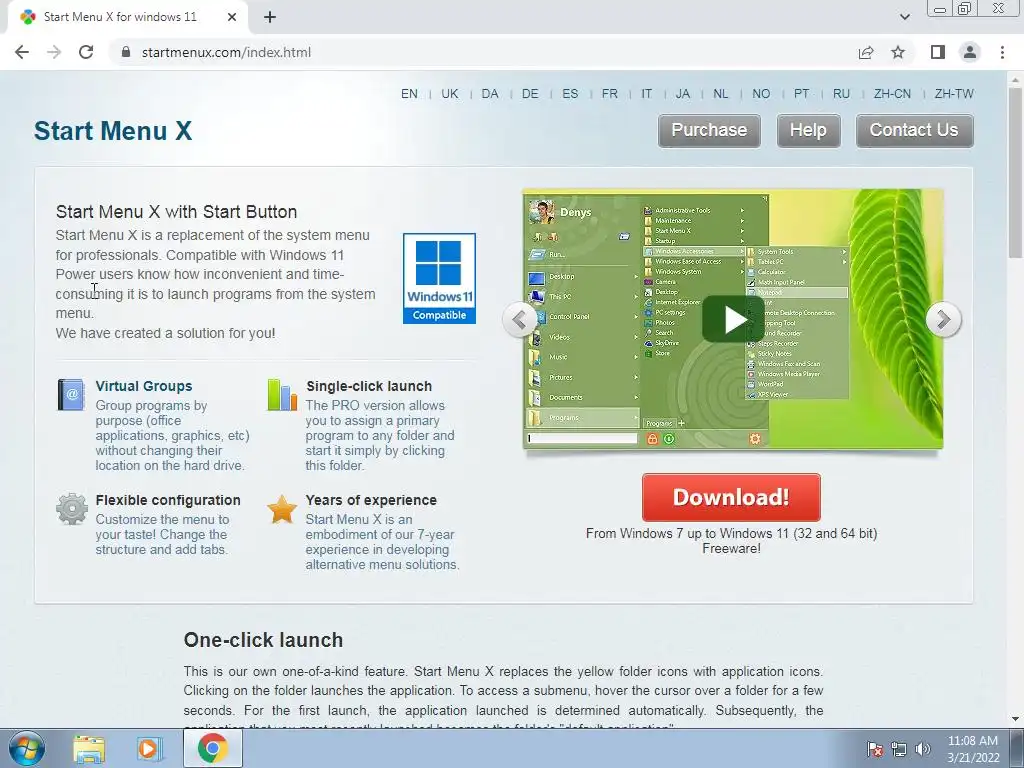Click the Virtual Groups heading link
Image resolution: width=1024 pixels, height=768 pixels.
(144, 386)
